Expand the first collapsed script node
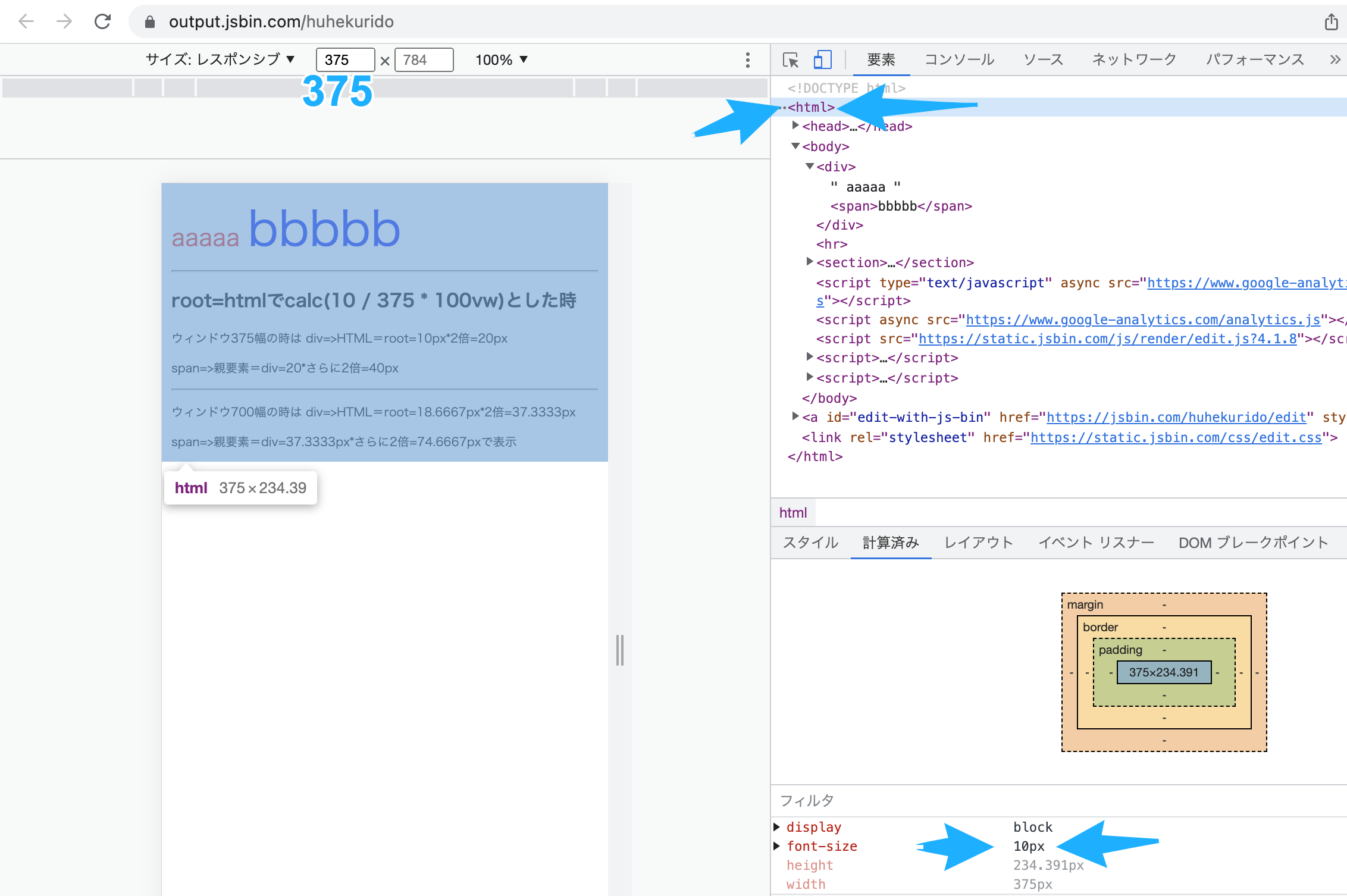The width and height of the screenshot is (1347, 896). [x=810, y=356]
